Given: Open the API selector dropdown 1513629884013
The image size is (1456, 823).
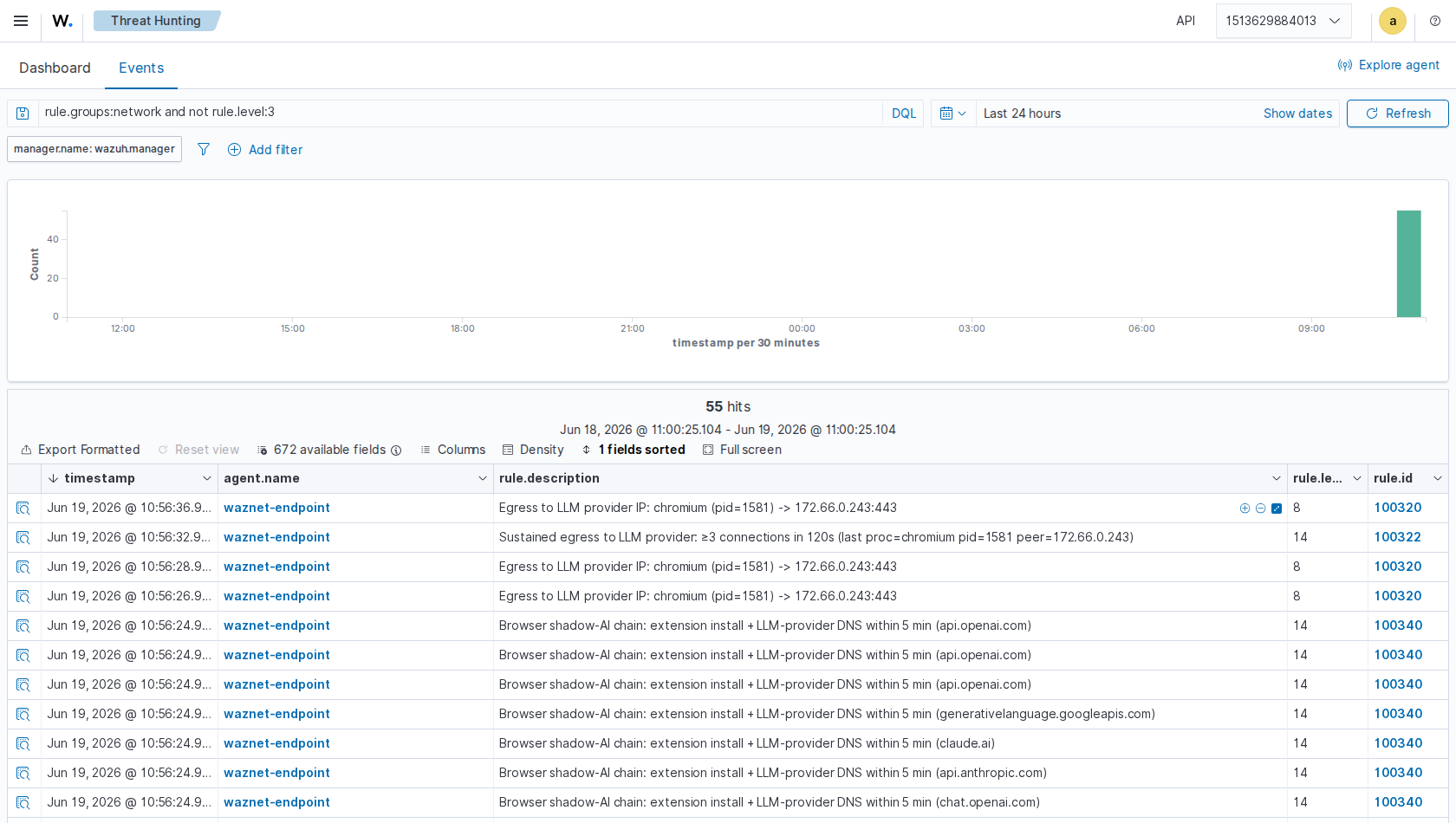Looking at the screenshot, I should [1283, 21].
